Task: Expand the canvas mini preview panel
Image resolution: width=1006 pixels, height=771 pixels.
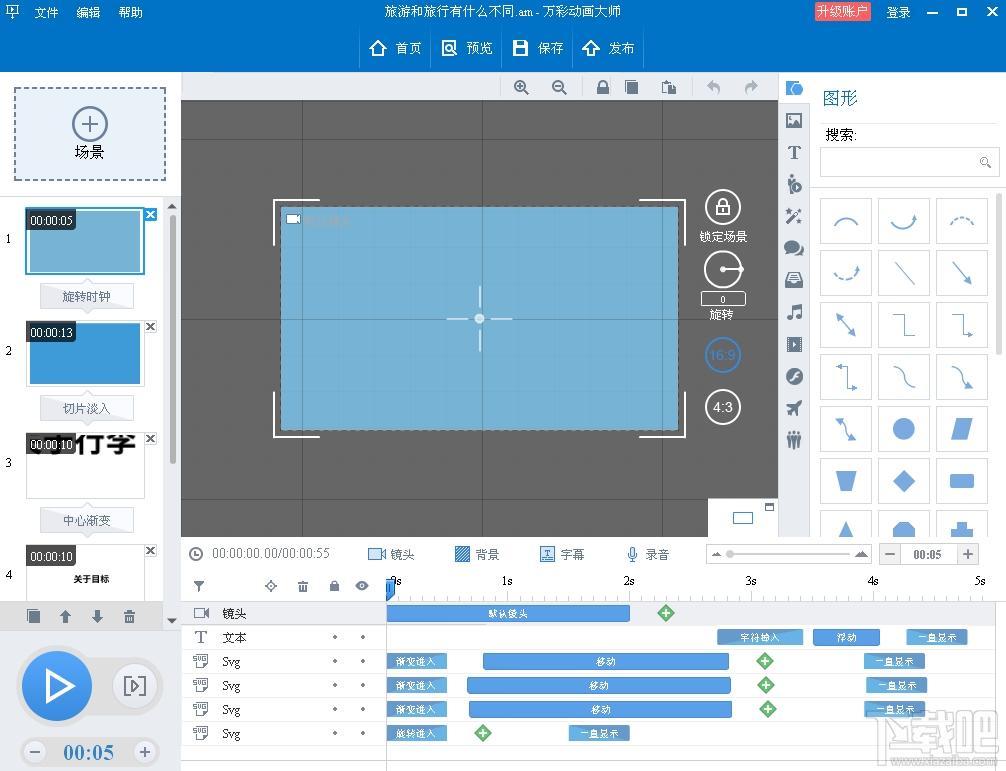Action: point(769,507)
